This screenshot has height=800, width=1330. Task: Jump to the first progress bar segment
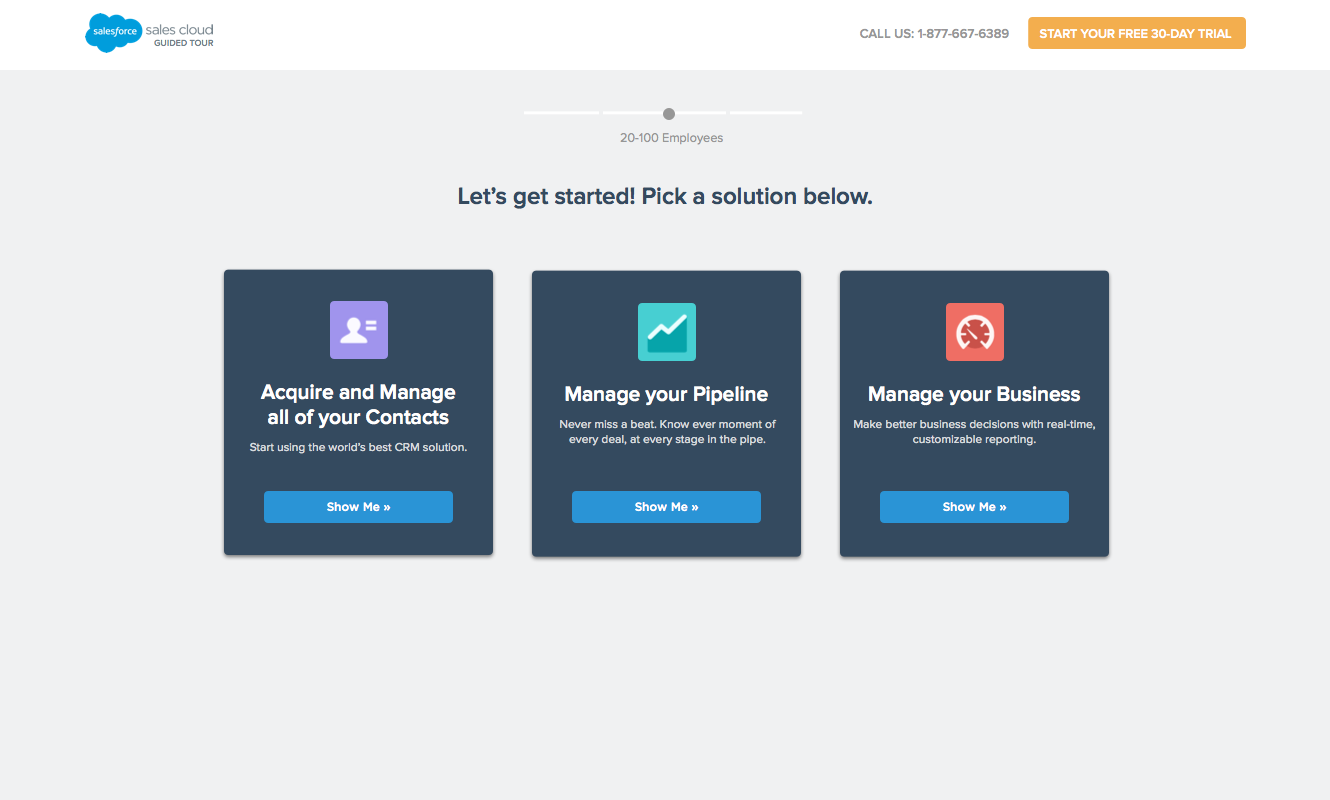(x=561, y=113)
